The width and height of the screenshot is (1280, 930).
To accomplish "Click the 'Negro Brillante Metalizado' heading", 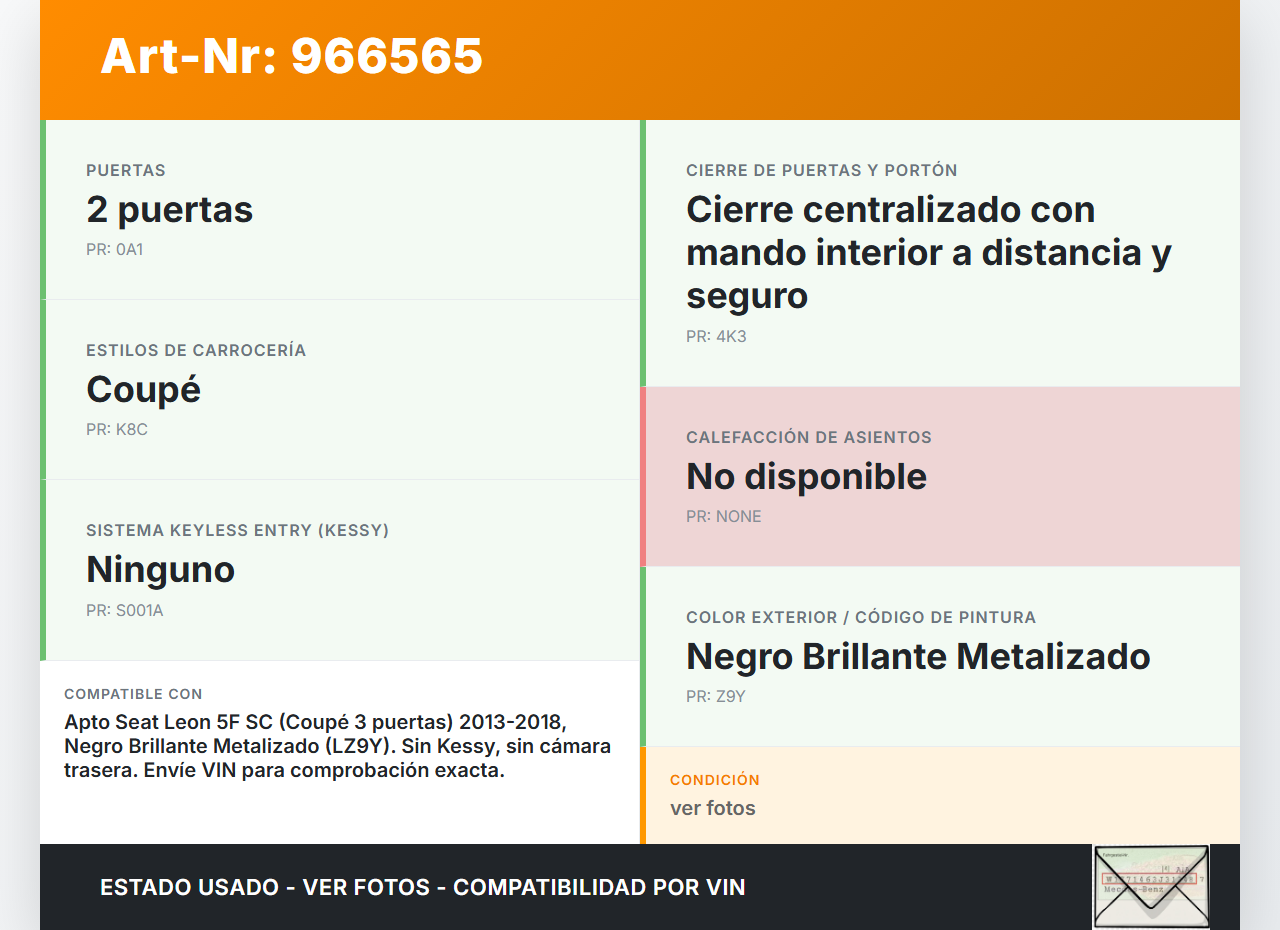I will pos(918,656).
